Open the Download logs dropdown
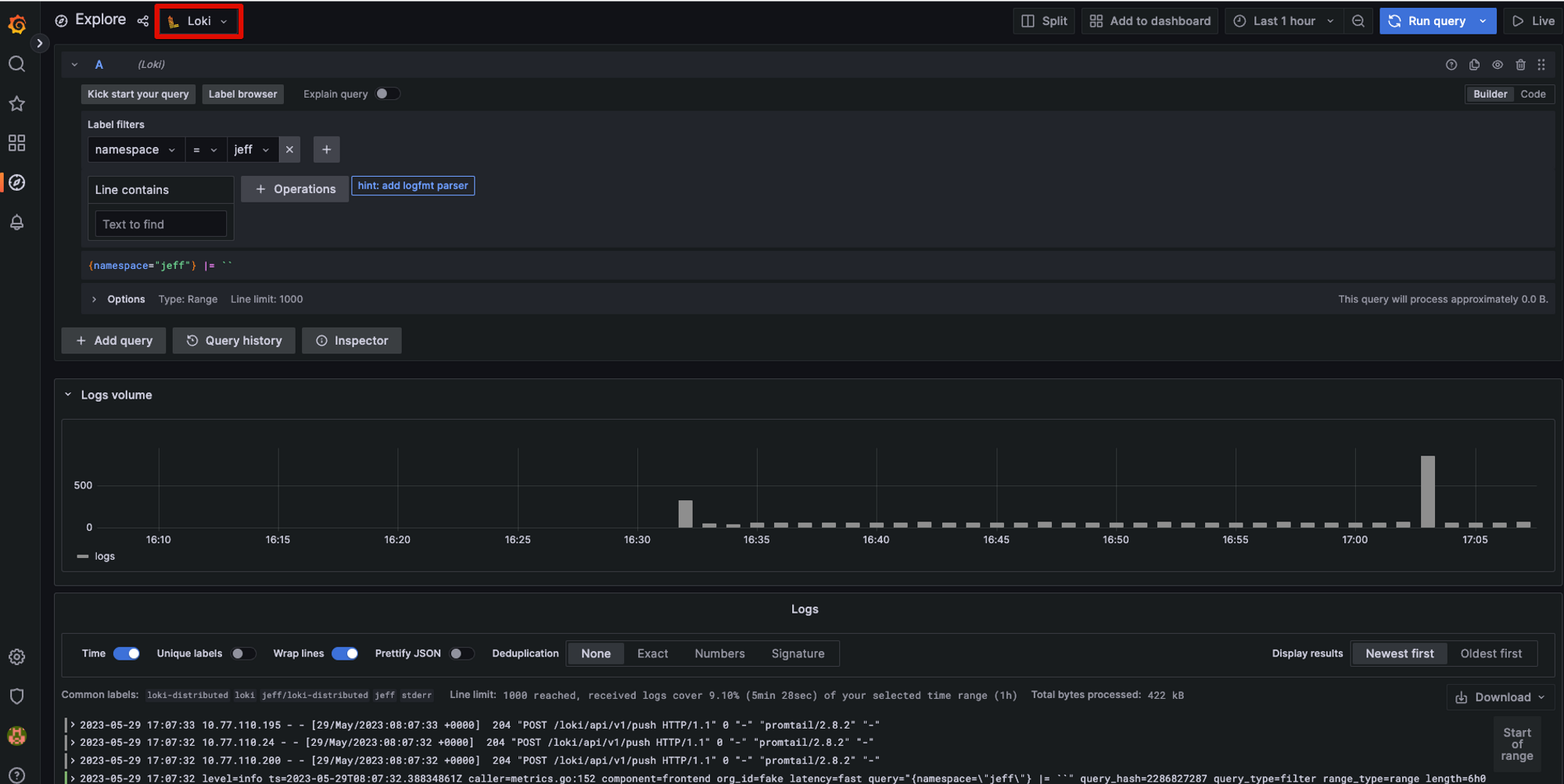The image size is (1564, 784). (1500, 697)
